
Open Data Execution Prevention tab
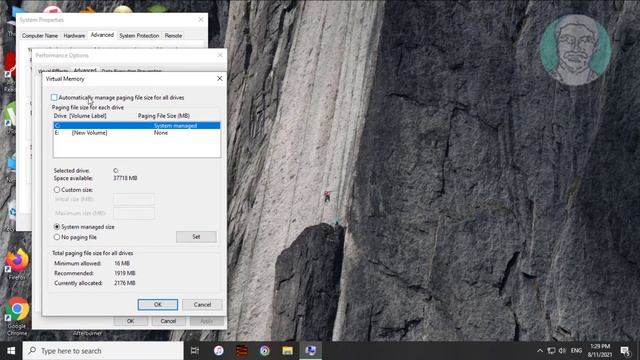coord(131,71)
